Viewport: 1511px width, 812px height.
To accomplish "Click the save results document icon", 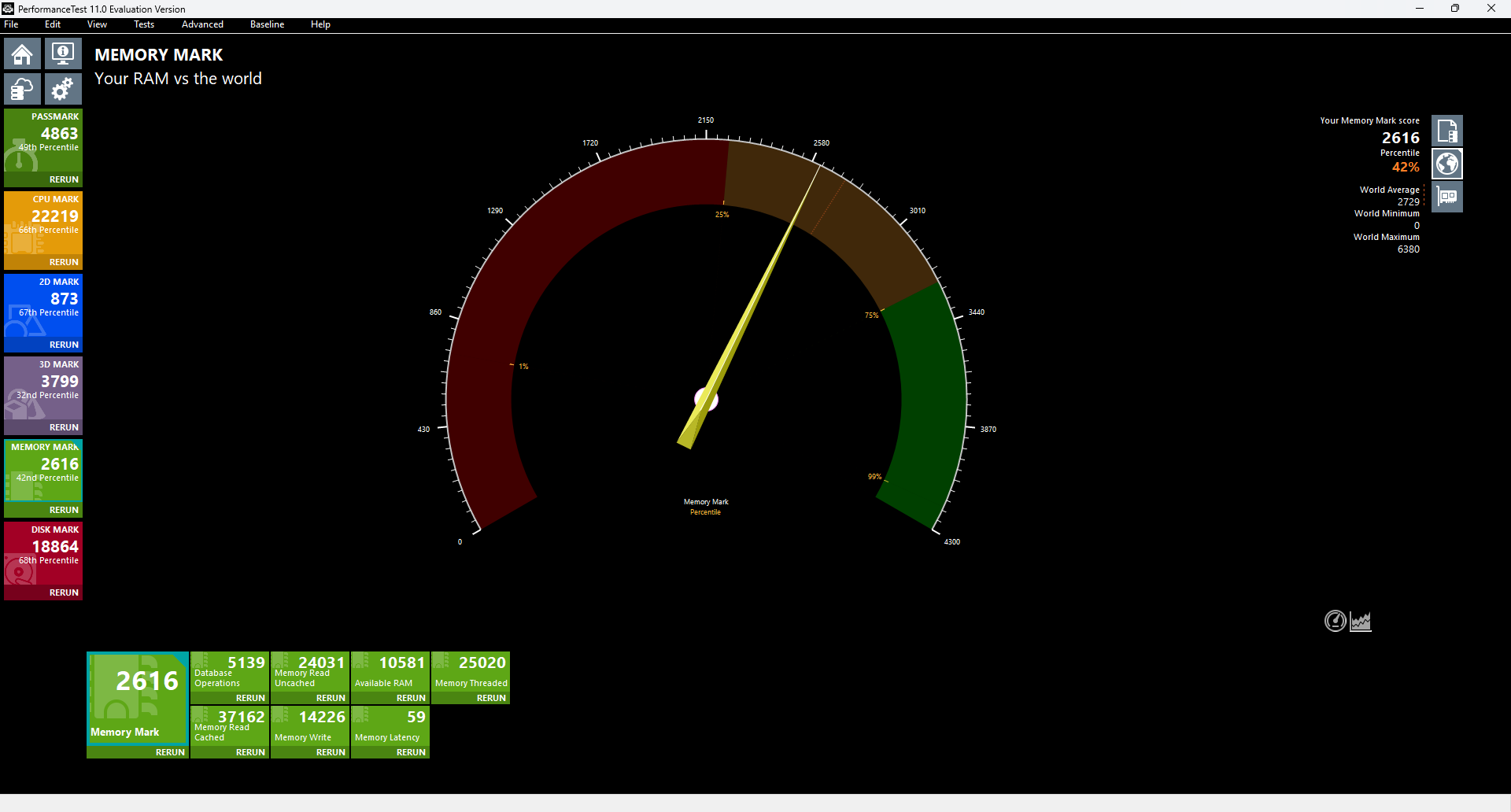I will pyautogui.click(x=1446, y=131).
